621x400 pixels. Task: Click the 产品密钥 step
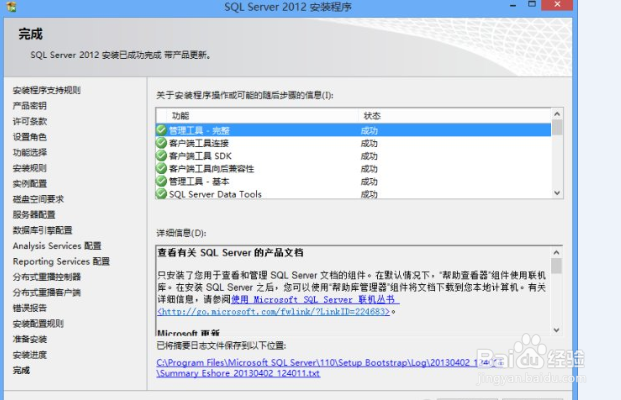(30, 106)
